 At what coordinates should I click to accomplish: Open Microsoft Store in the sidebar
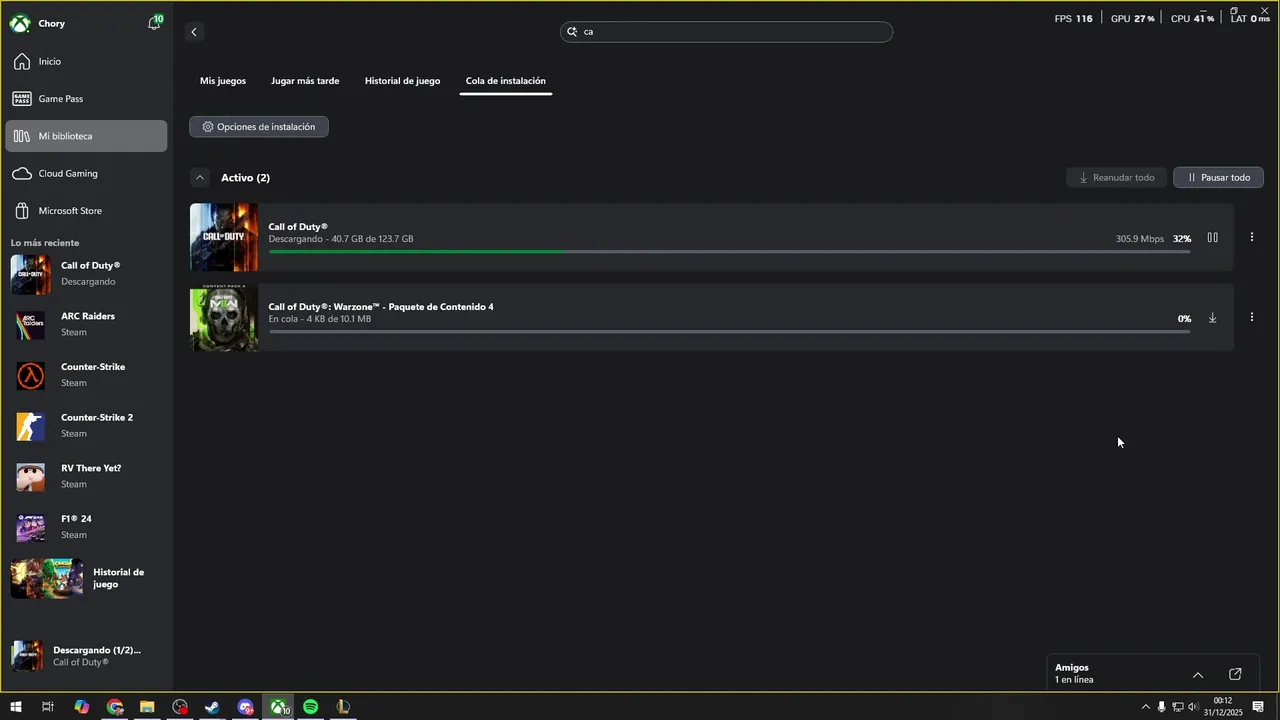tap(86, 211)
